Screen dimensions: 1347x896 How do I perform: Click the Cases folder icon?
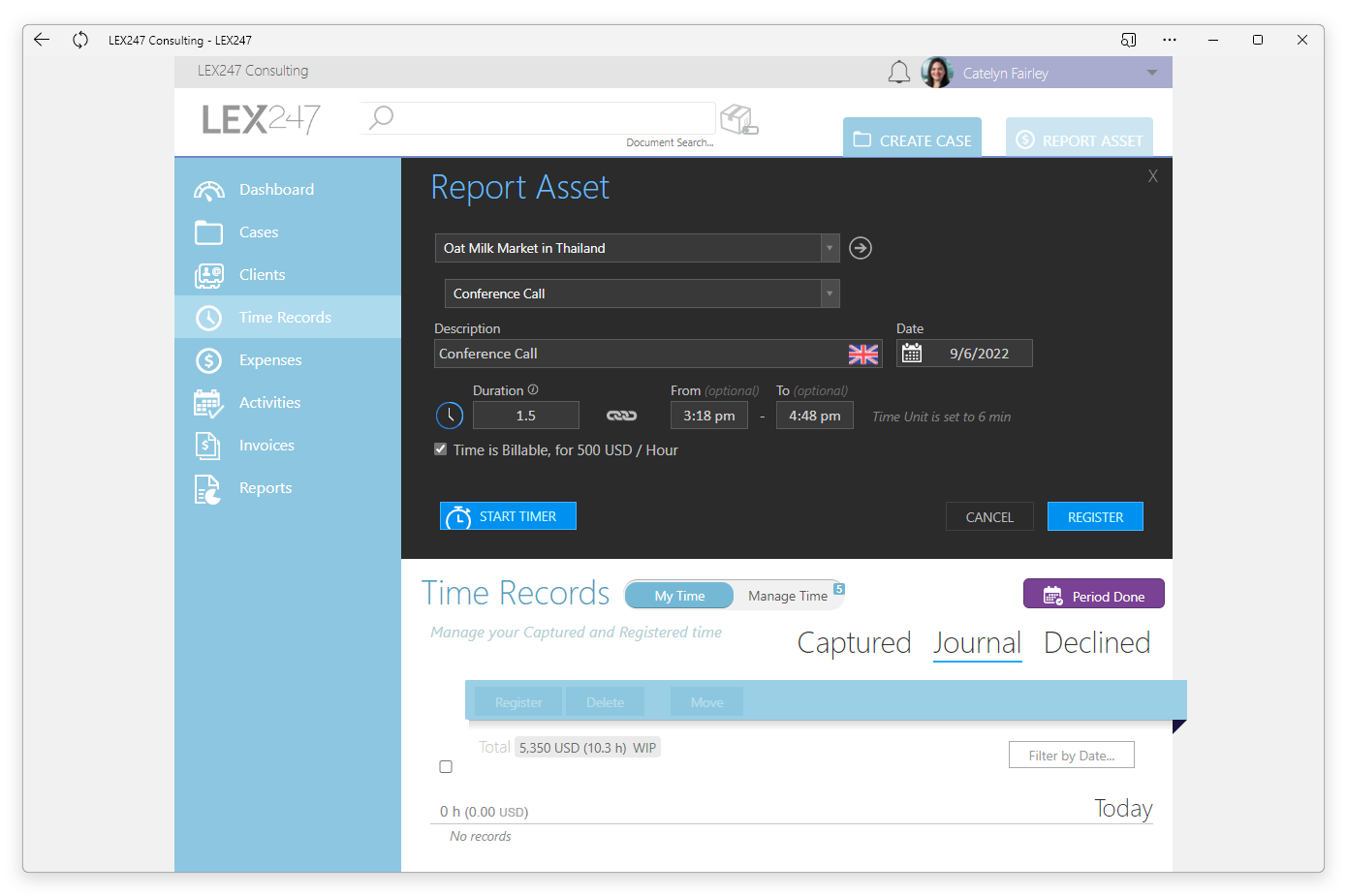208,232
